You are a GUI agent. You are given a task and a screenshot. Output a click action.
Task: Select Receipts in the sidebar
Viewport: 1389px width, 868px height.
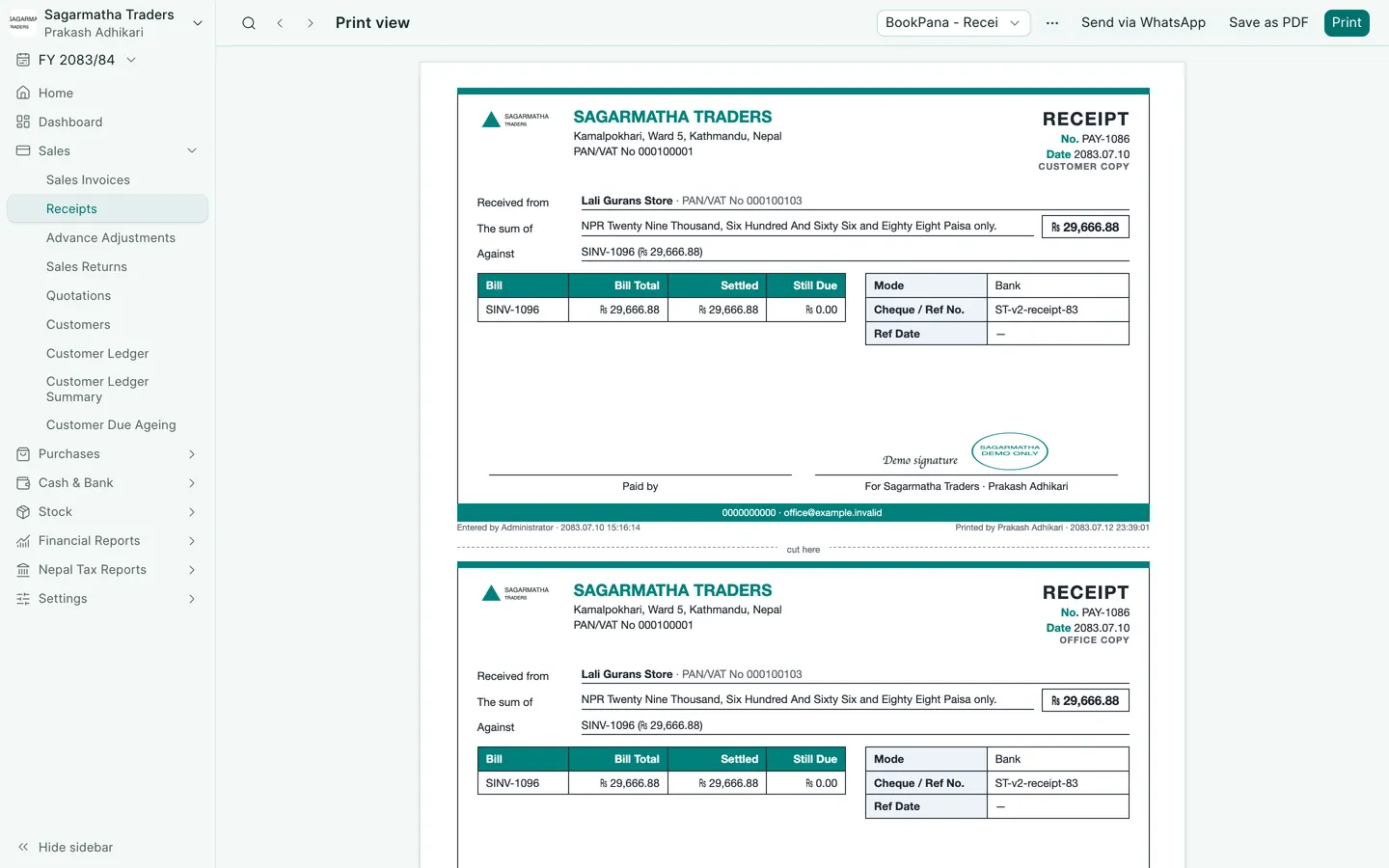[x=107, y=209]
